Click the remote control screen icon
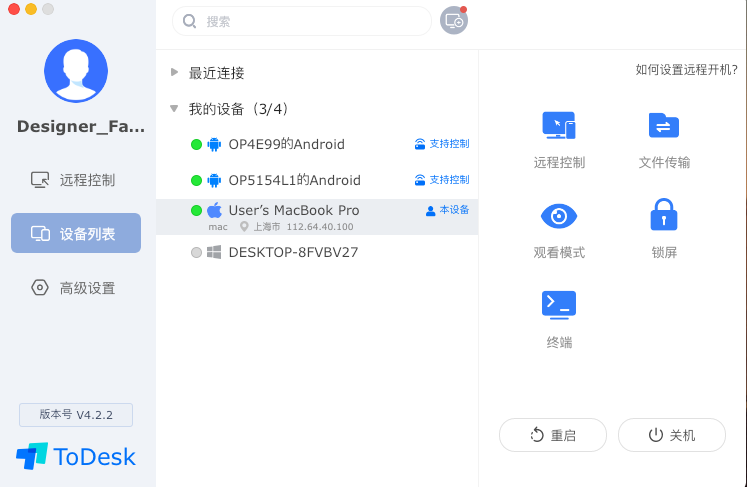Image resolution: width=747 pixels, height=487 pixels. click(559, 125)
